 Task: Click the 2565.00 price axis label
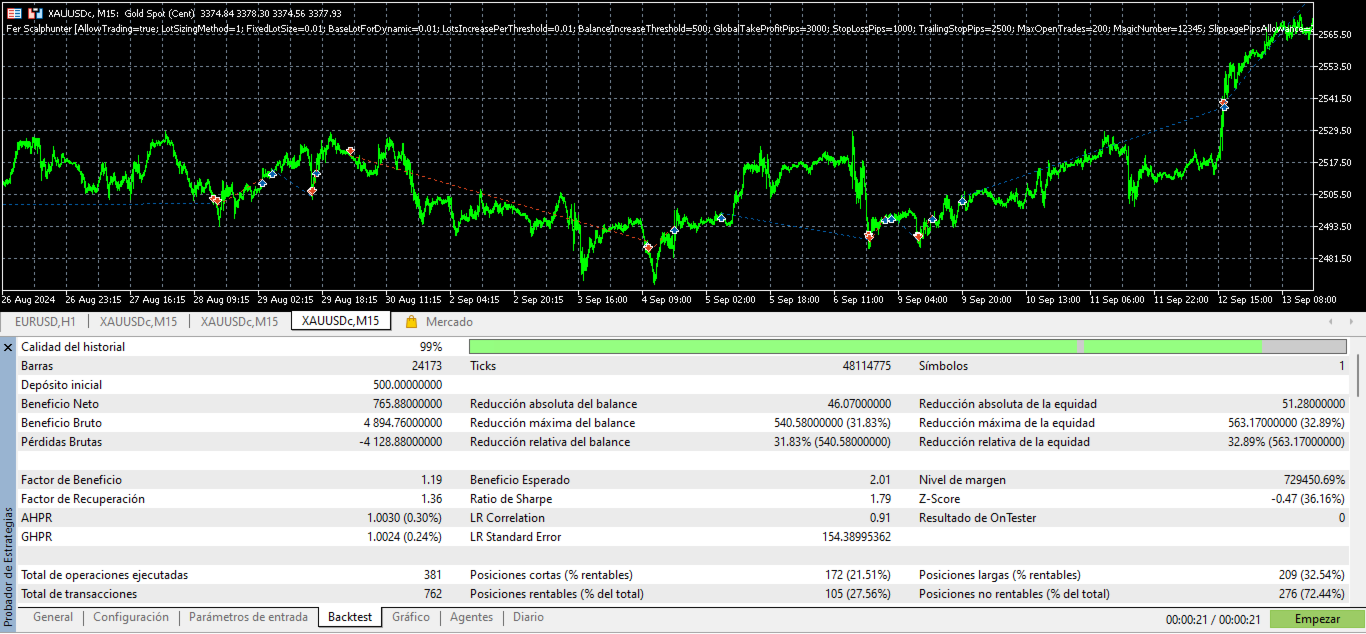pyautogui.click(x=1336, y=35)
